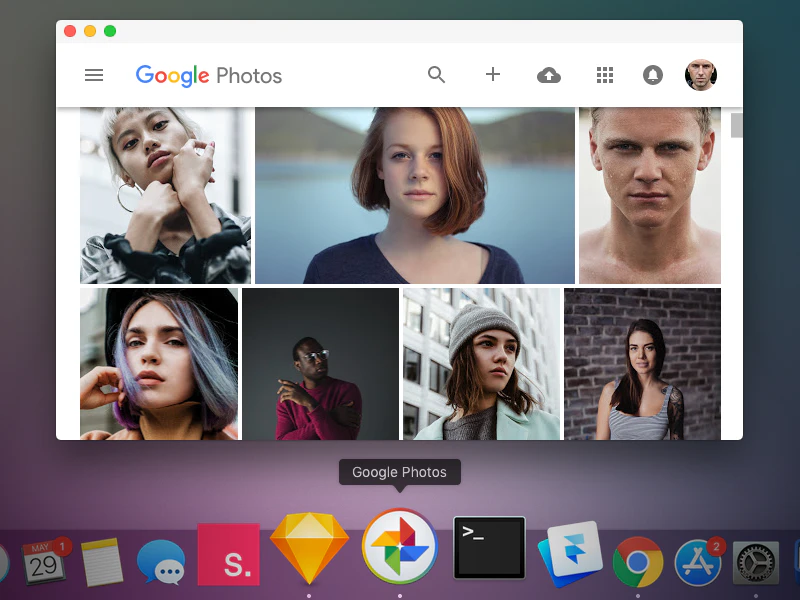Click the Google Photos logo
The image size is (800, 600).
[x=208, y=76]
